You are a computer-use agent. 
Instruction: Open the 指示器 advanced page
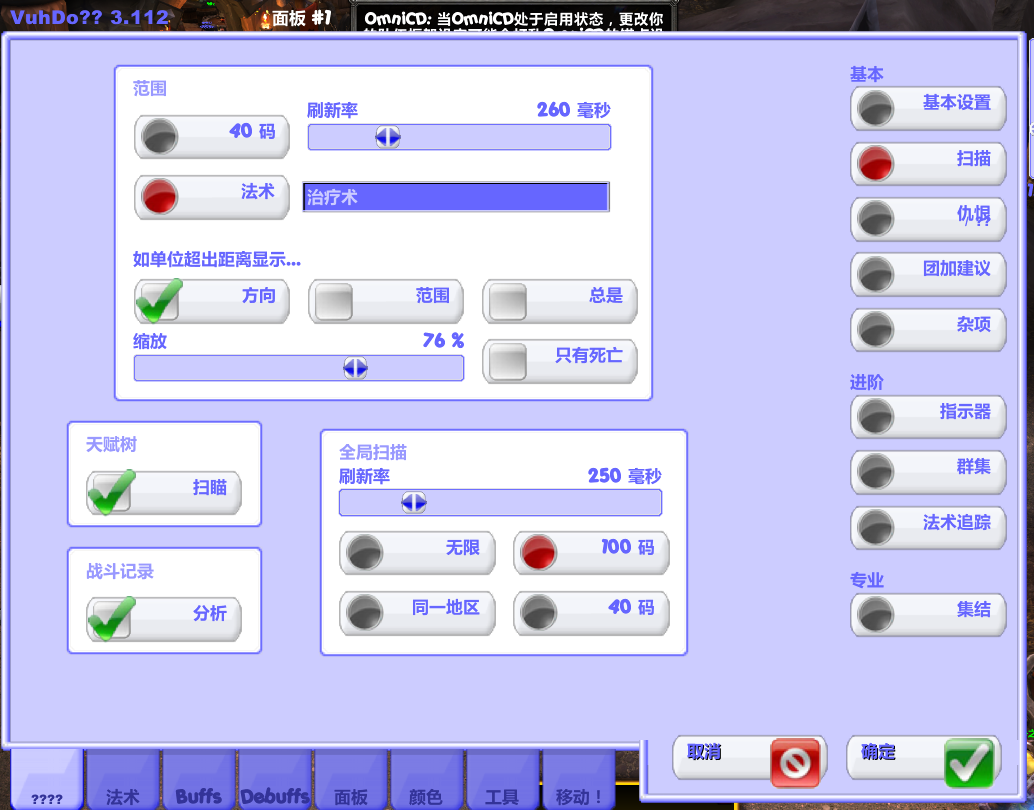tap(927, 416)
